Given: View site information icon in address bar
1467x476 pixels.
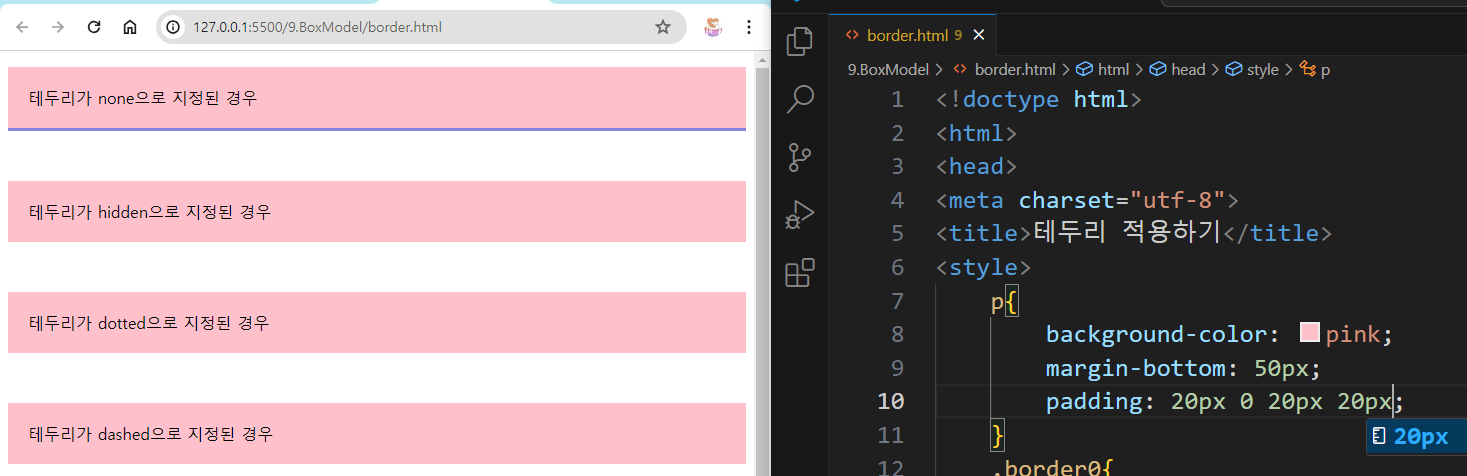Looking at the screenshot, I should [x=174, y=28].
